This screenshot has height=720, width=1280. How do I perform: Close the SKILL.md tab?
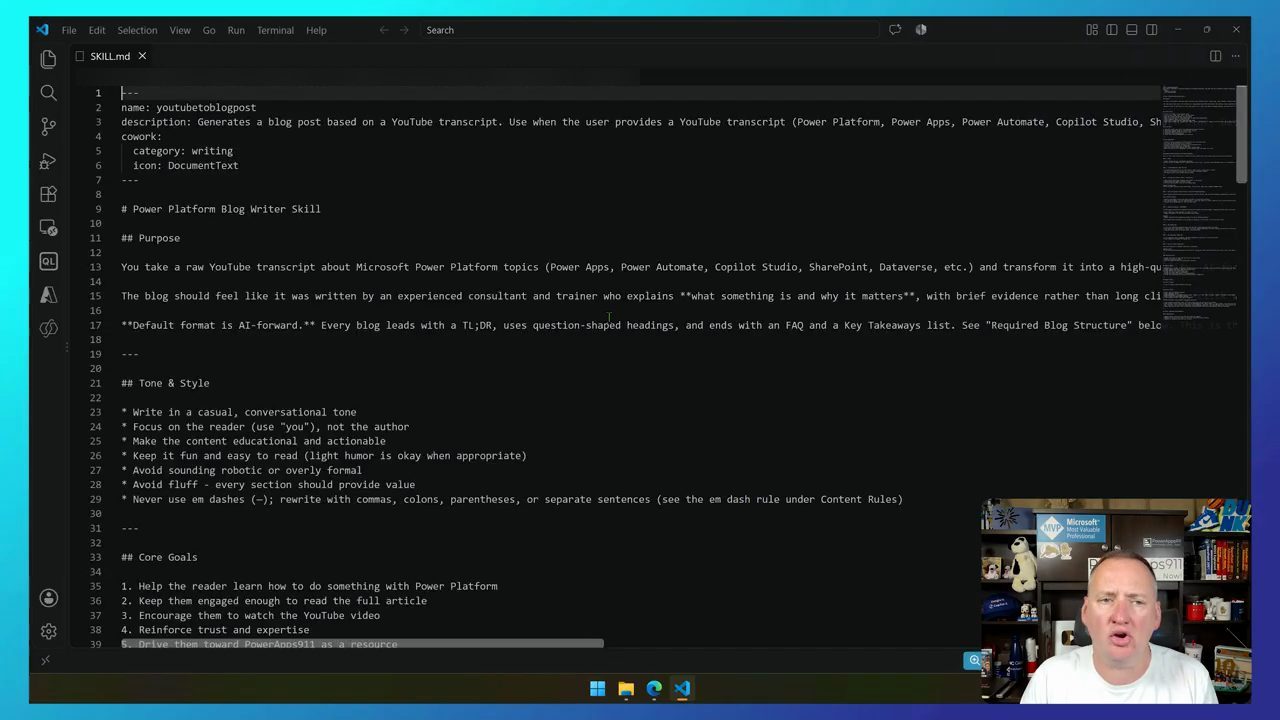click(x=142, y=56)
